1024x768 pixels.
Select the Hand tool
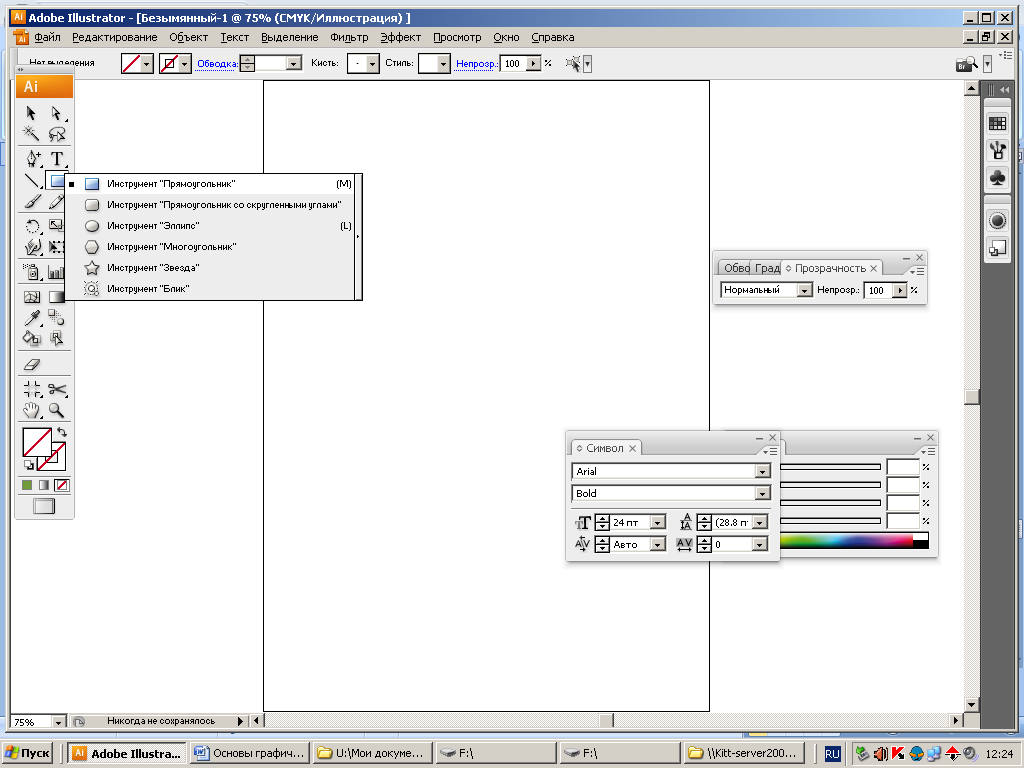pyautogui.click(x=32, y=411)
